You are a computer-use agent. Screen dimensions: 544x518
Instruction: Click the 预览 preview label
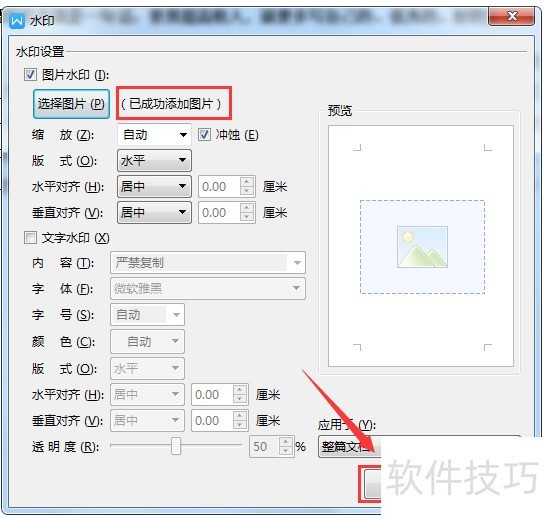(340, 111)
